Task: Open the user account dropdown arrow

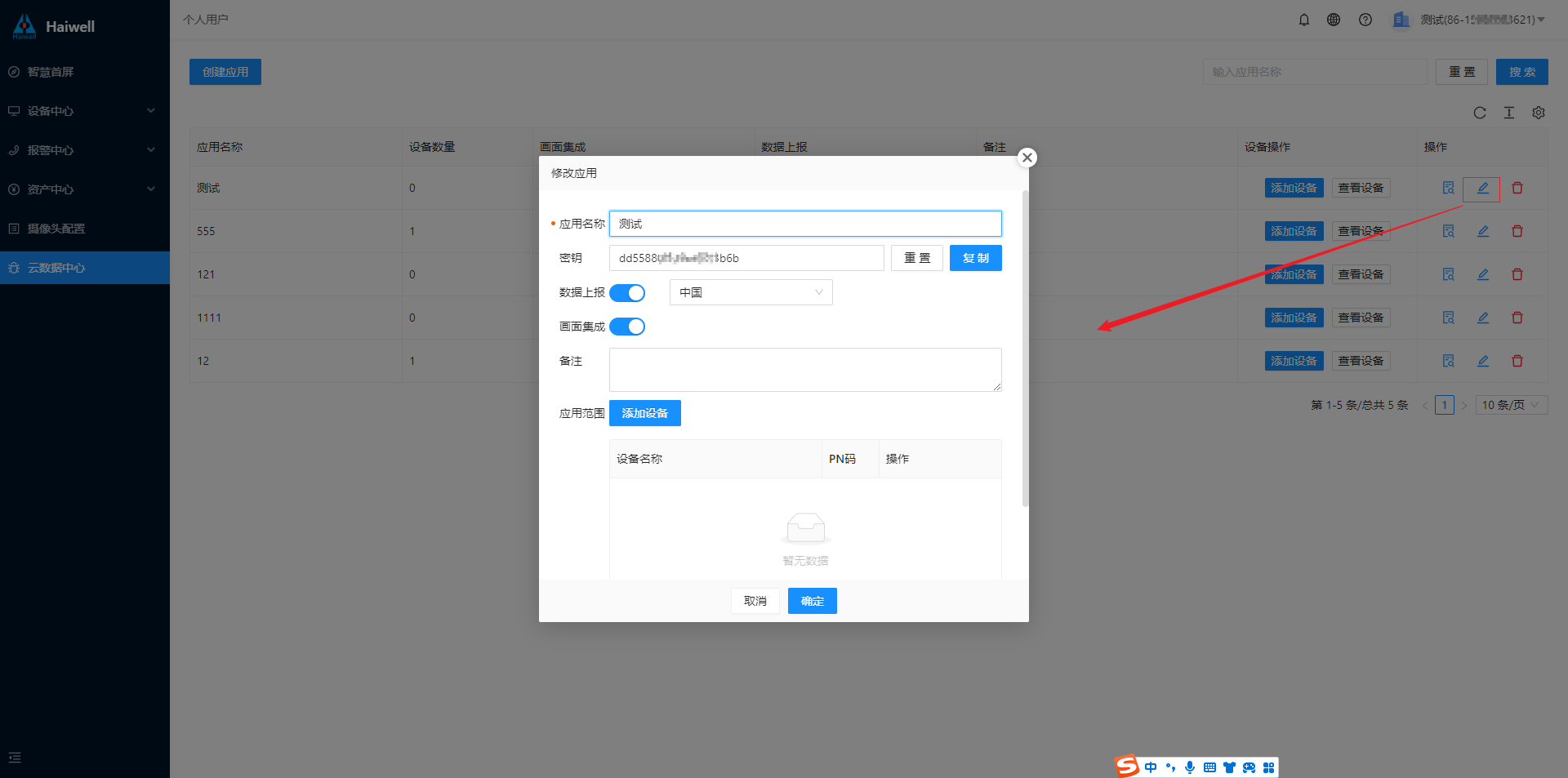Action: (1541, 20)
